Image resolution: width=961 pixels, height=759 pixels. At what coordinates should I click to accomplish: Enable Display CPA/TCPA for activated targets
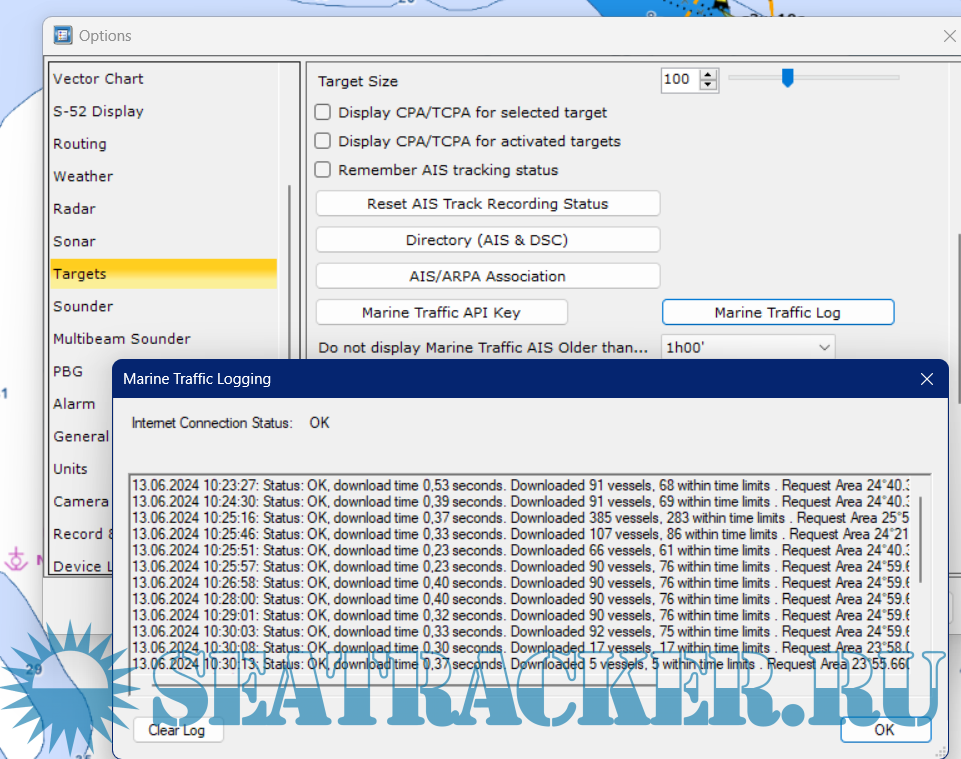click(x=322, y=141)
